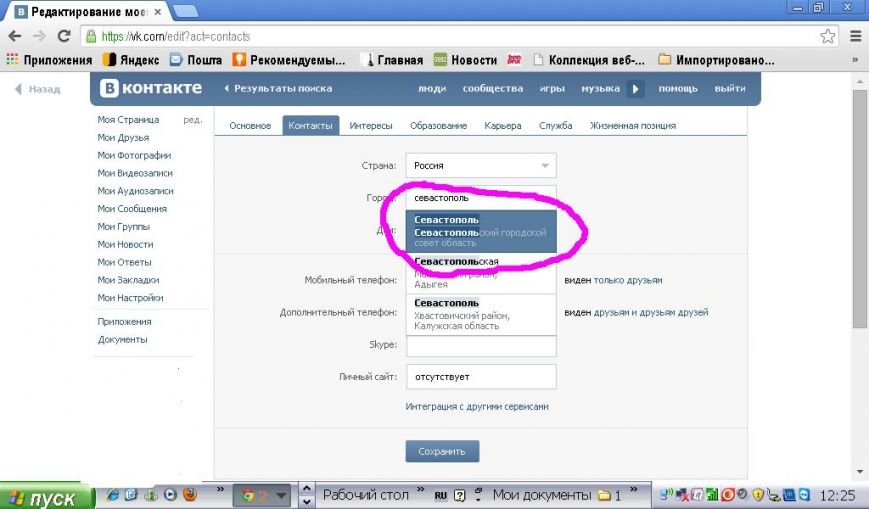Select the Севастопольская Адыгея suggestion

click(480, 273)
